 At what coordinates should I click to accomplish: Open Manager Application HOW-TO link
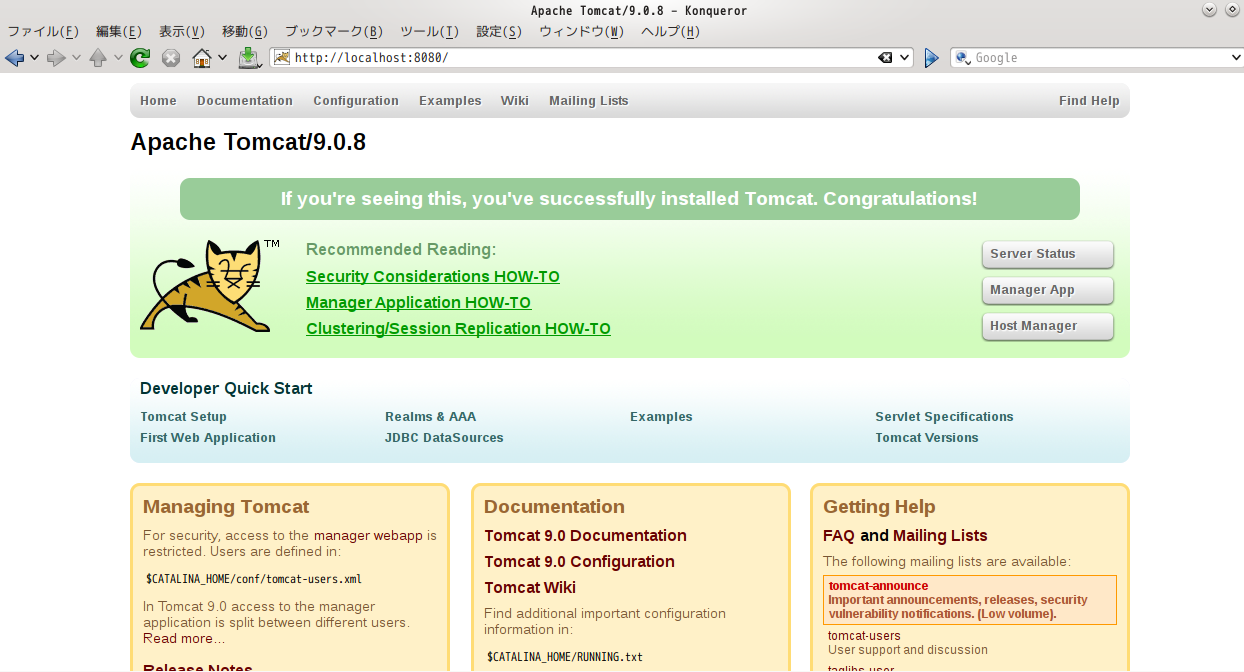point(418,303)
